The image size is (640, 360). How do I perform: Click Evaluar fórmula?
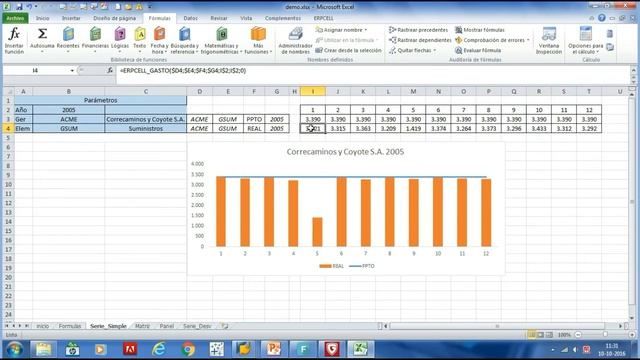tap(478, 50)
